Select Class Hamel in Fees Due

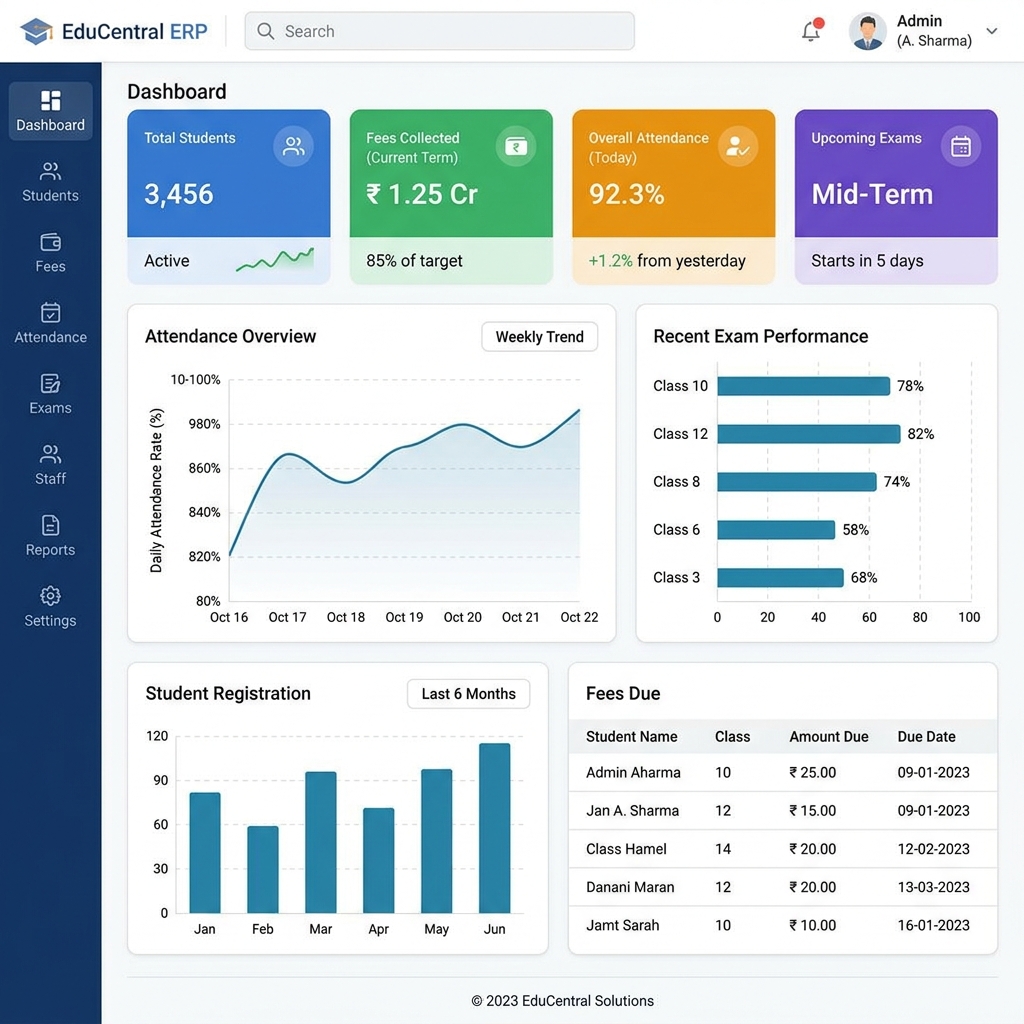[626, 849]
